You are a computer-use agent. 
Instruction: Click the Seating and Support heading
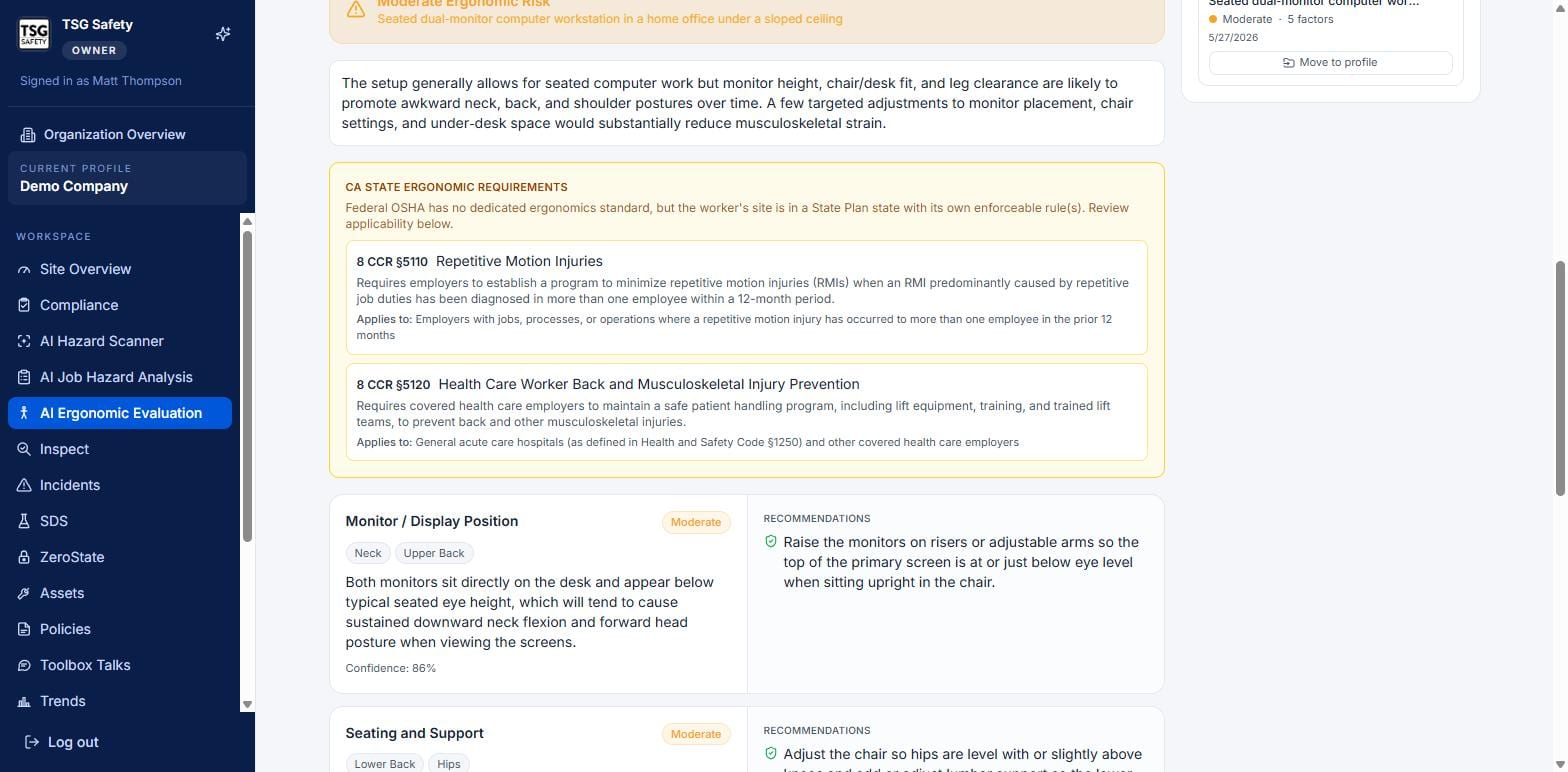[415, 733]
